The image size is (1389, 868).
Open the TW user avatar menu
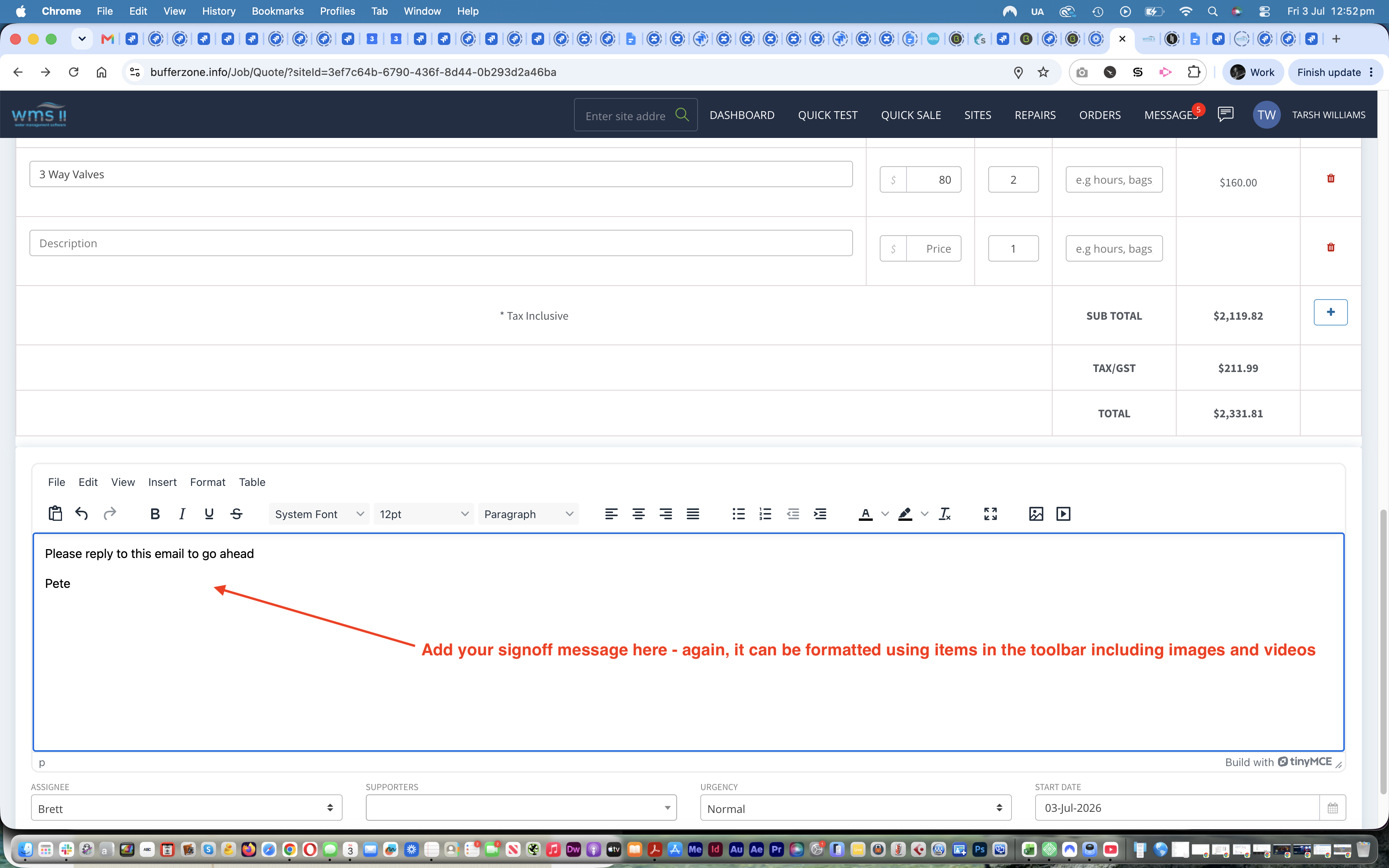pyautogui.click(x=1266, y=114)
